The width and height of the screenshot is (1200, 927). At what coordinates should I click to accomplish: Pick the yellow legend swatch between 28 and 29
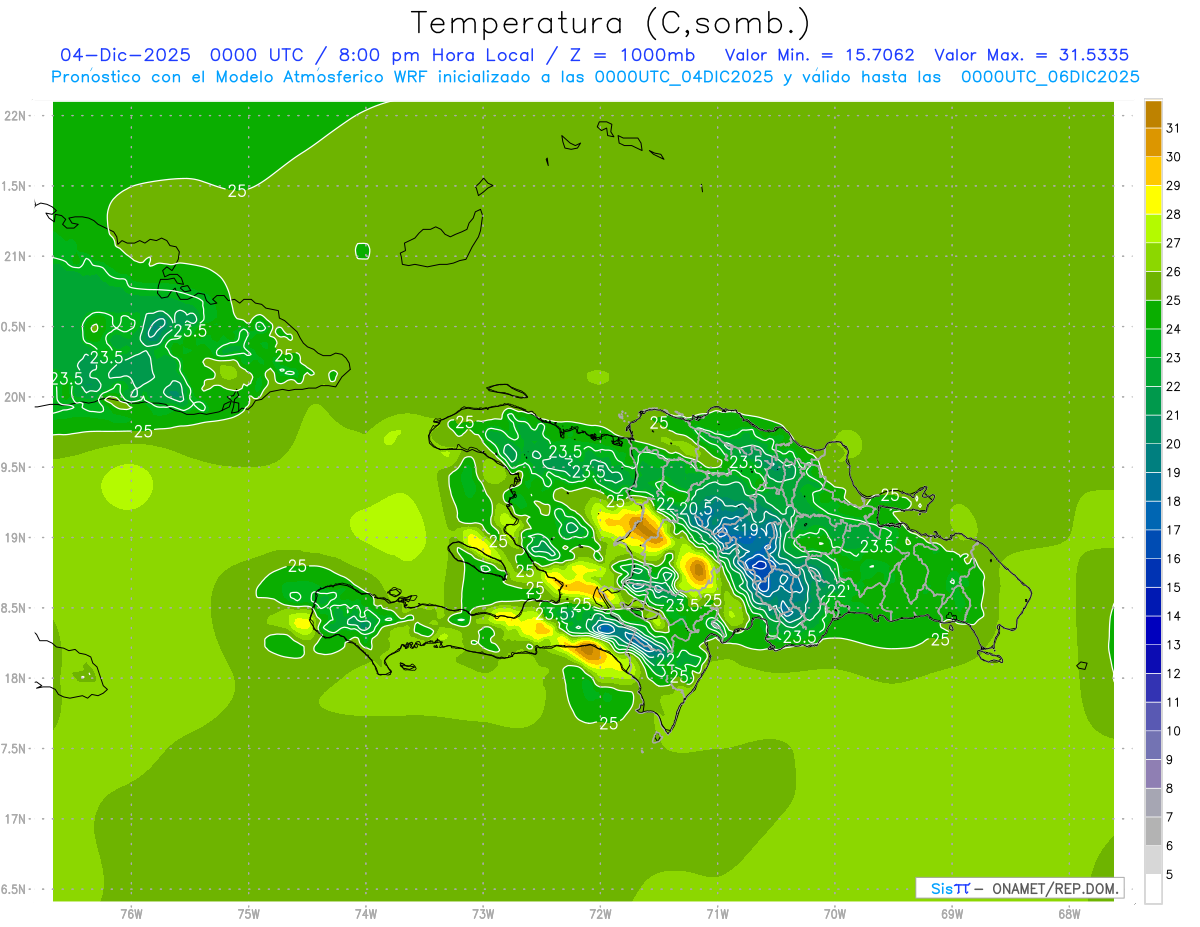1153,200
